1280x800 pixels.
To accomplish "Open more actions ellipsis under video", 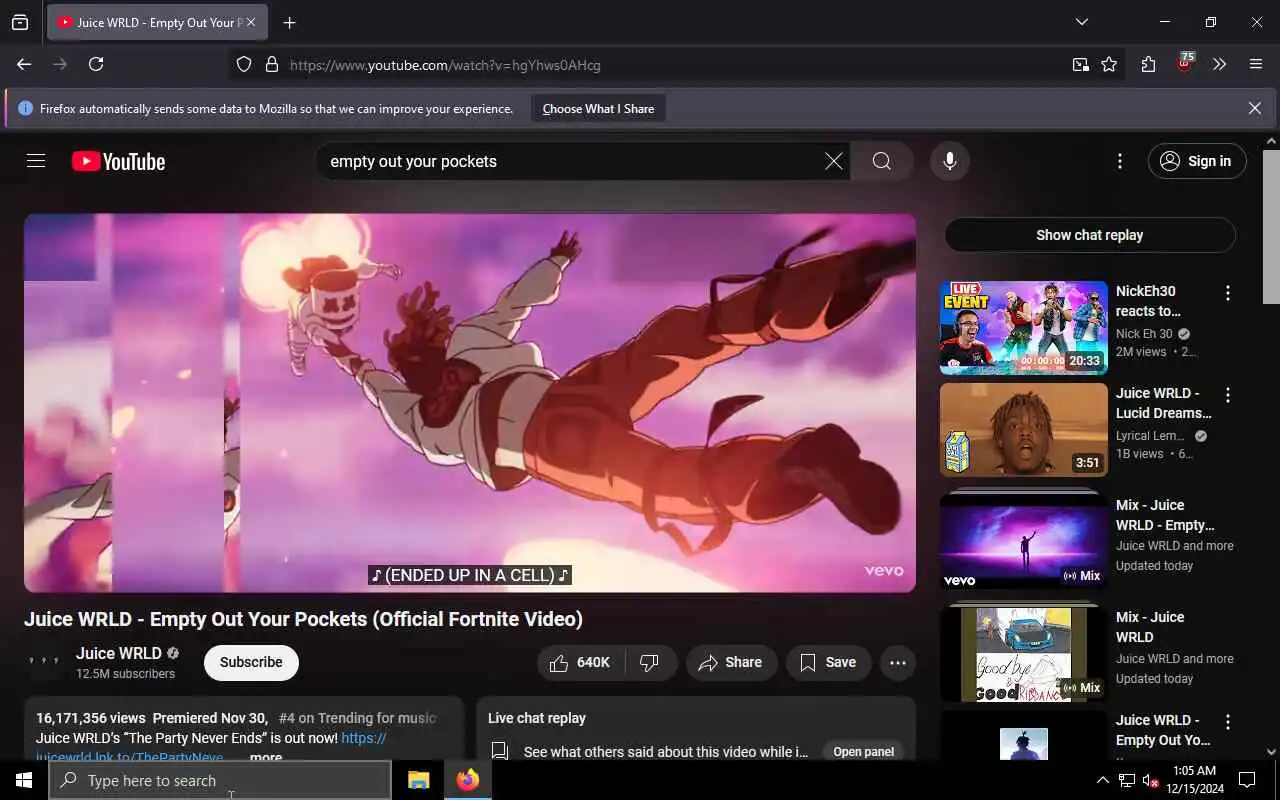I will tap(897, 662).
